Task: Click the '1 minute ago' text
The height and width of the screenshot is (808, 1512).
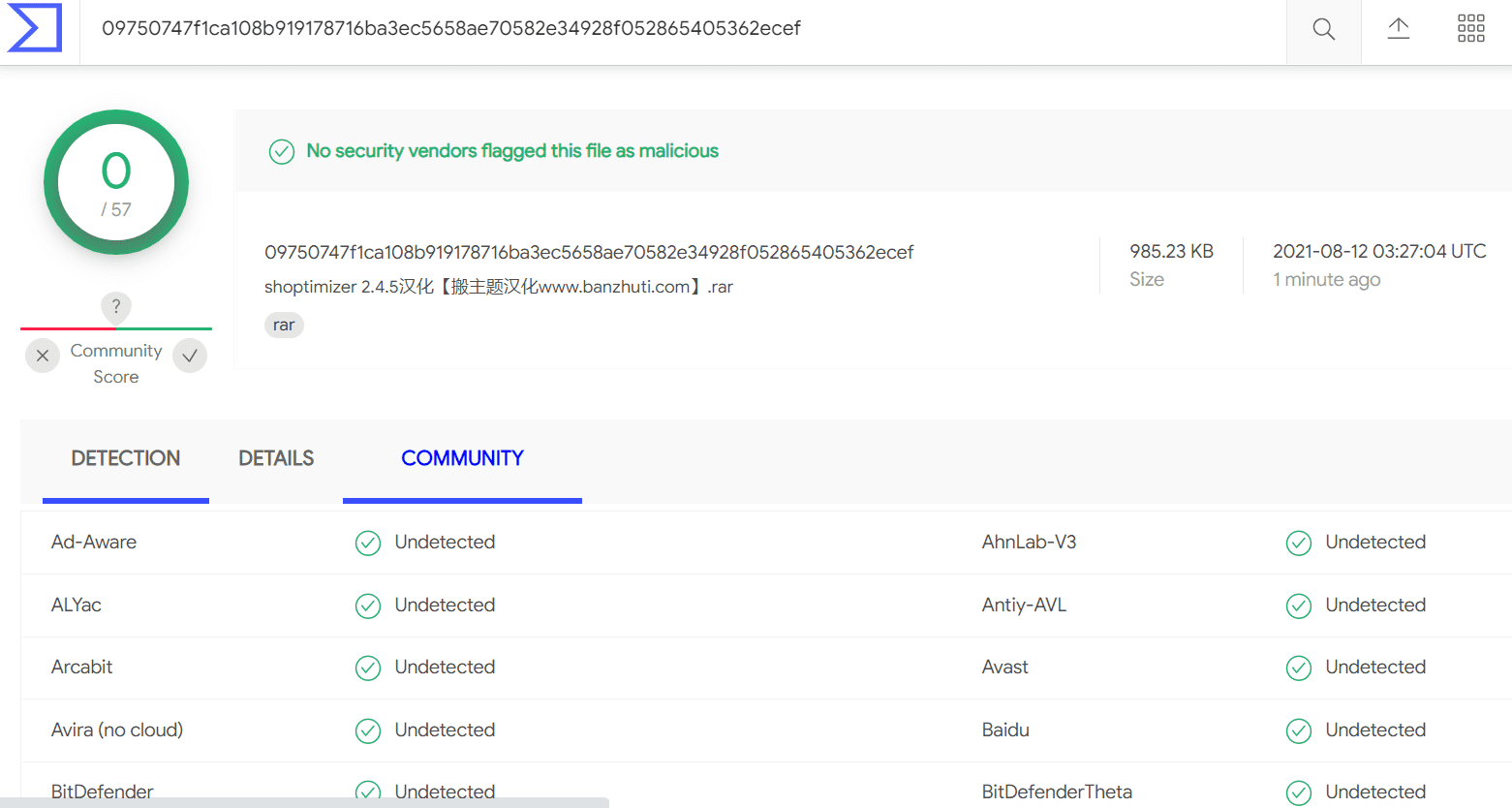Action: tap(1326, 279)
